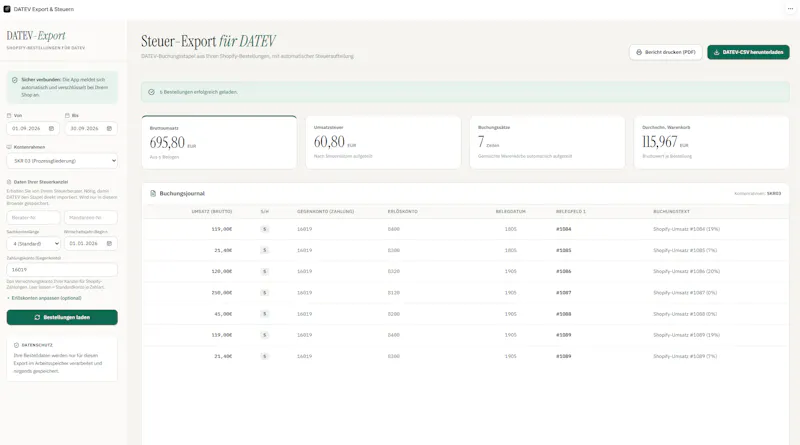800x445 pixels.
Task: Click the amount cell 250,00€
Action: coord(222,292)
